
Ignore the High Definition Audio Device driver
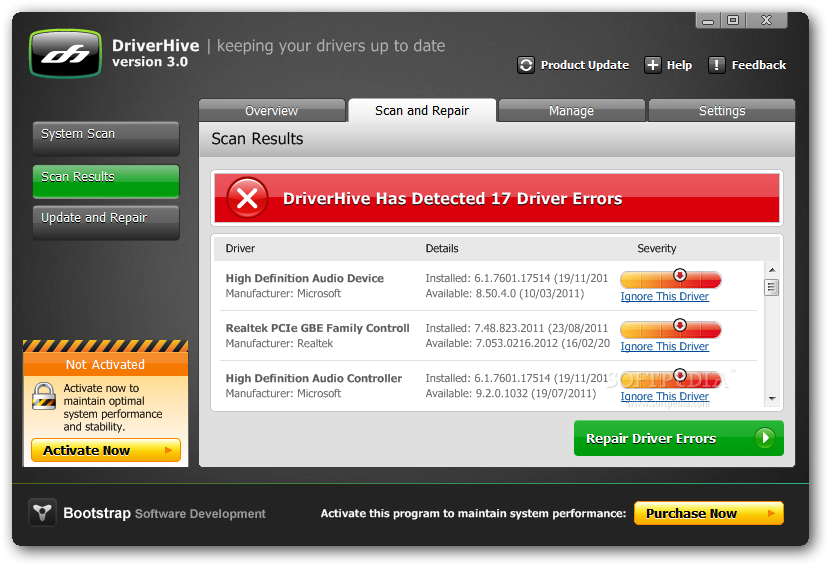(x=665, y=296)
